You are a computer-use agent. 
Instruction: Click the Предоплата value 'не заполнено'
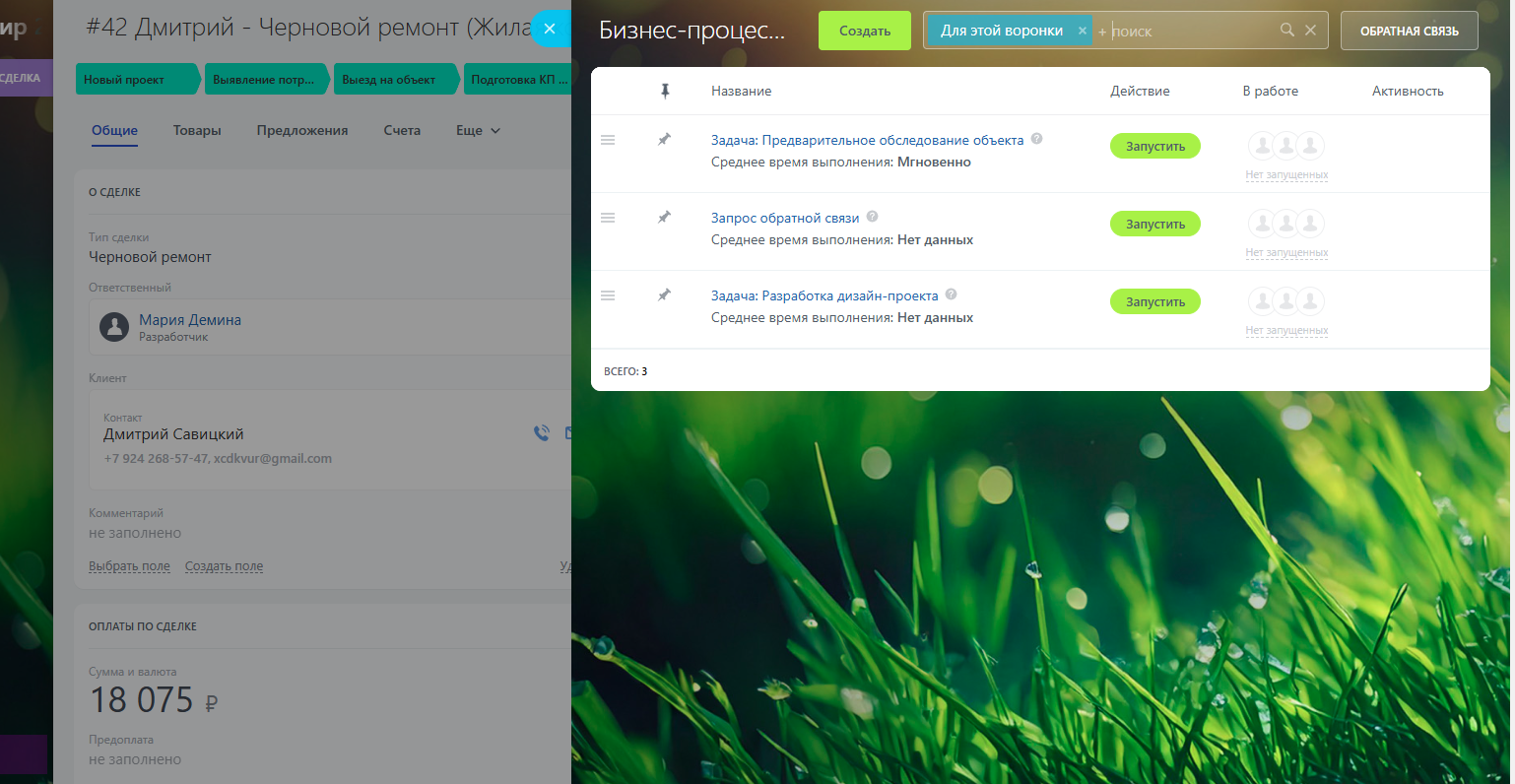point(135,759)
